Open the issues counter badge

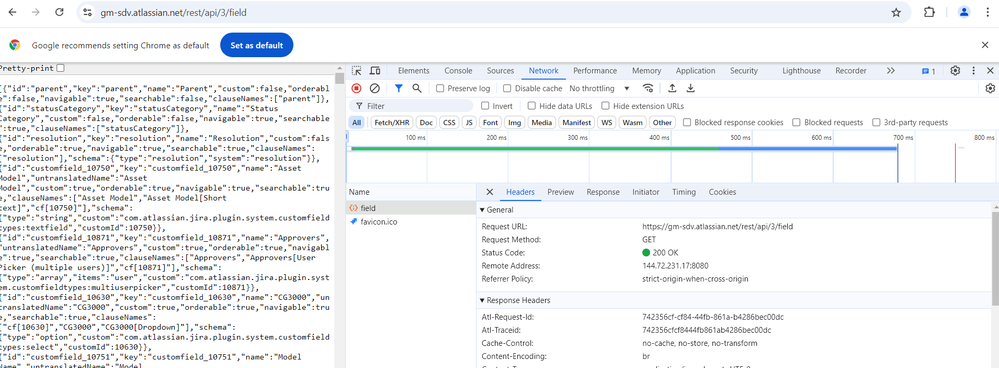[x=928, y=71]
